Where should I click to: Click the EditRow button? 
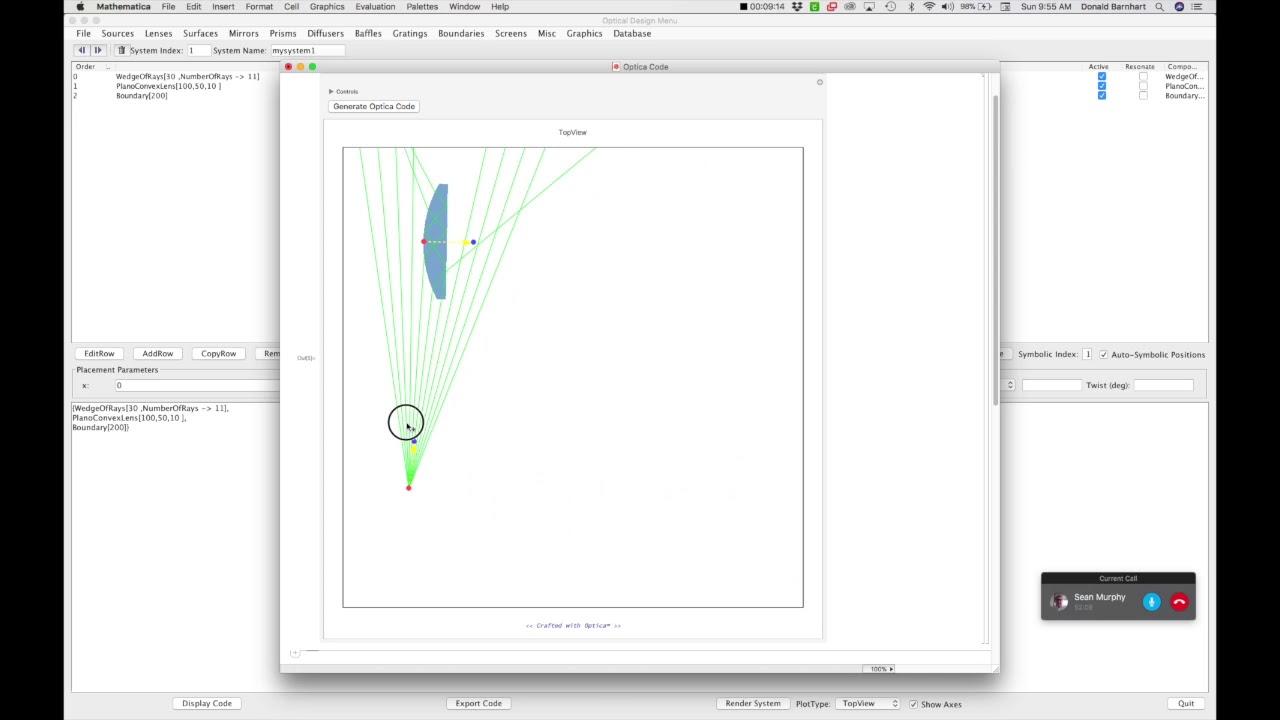point(99,353)
